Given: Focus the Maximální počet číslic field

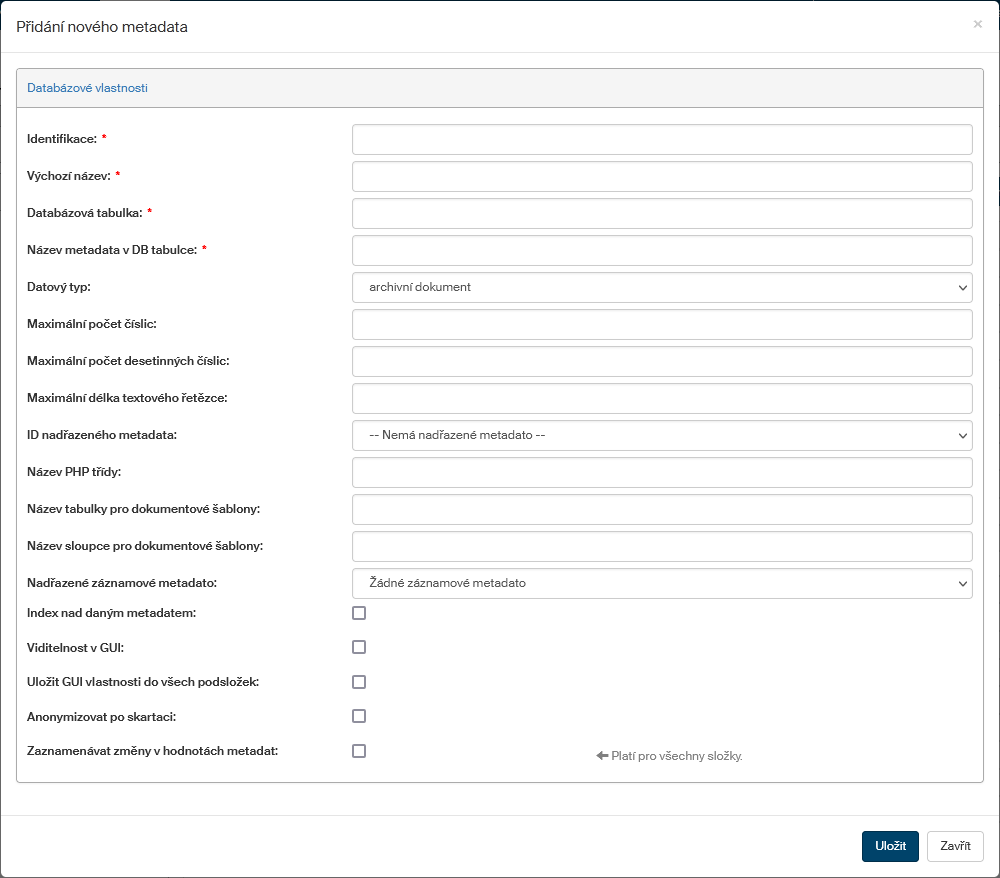Looking at the screenshot, I should [x=662, y=324].
